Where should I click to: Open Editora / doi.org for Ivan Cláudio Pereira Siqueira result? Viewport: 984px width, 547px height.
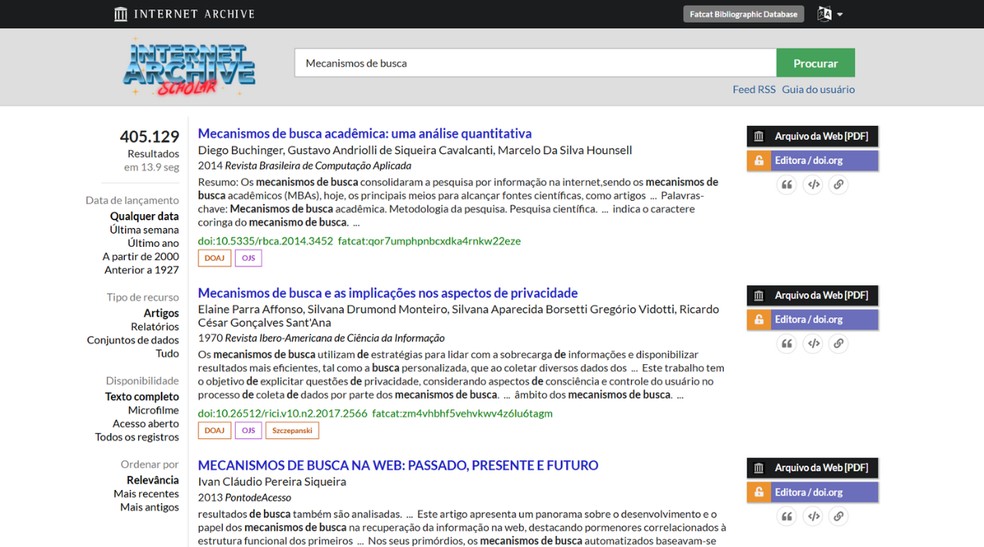click(812, 492)
